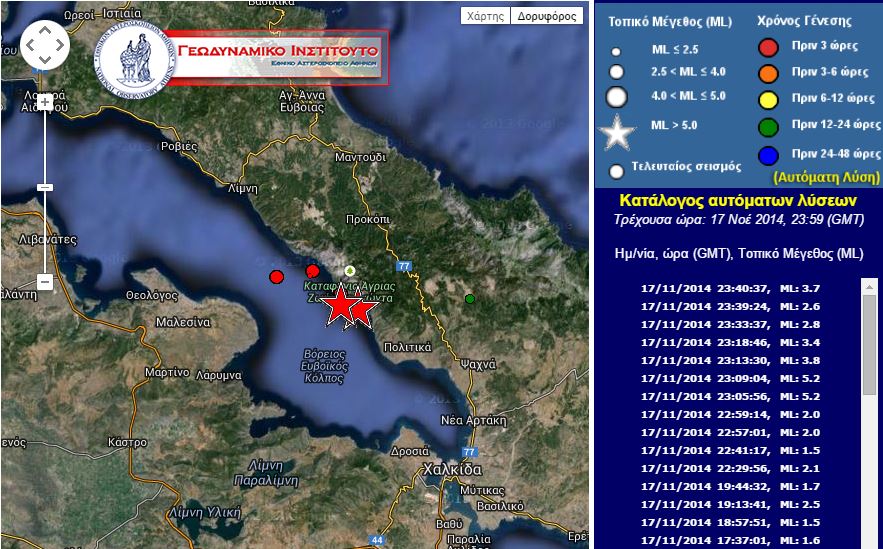Pan the map up with arrow control

(45, 28)
